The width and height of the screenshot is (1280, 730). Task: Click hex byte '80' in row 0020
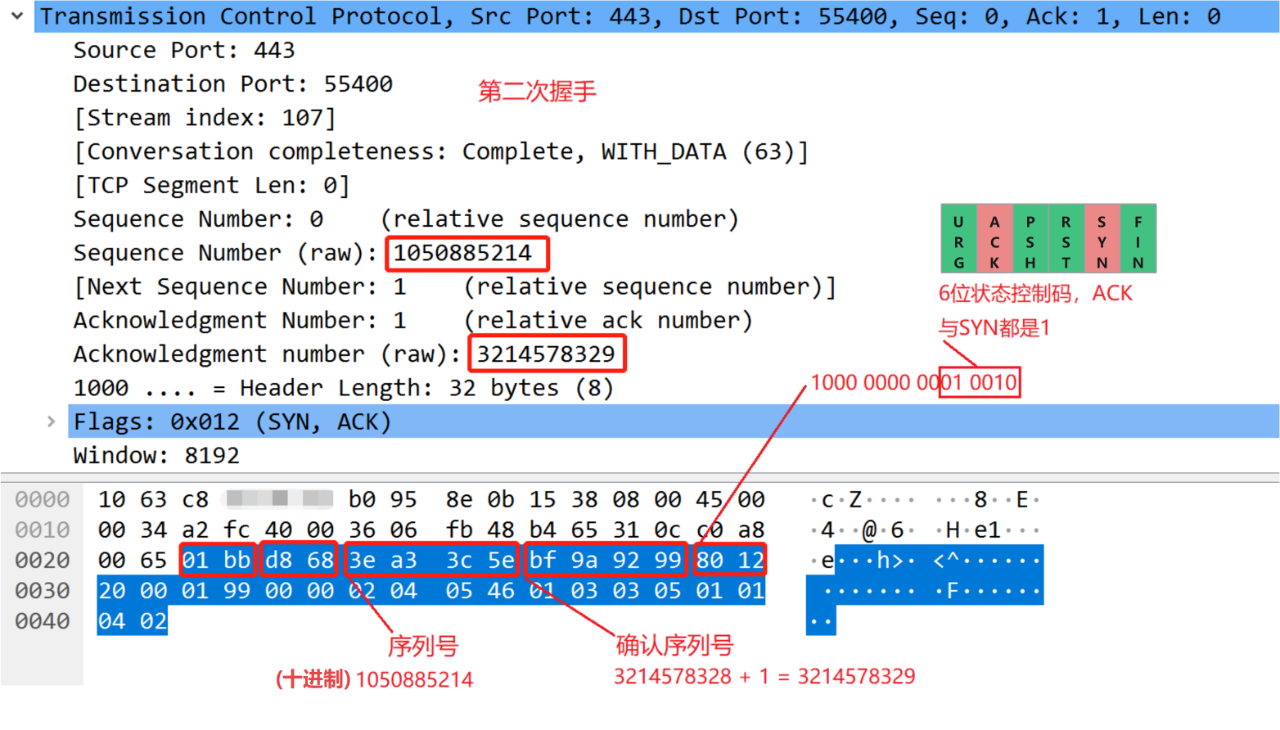pyautogui.click(x=709, y=561)
